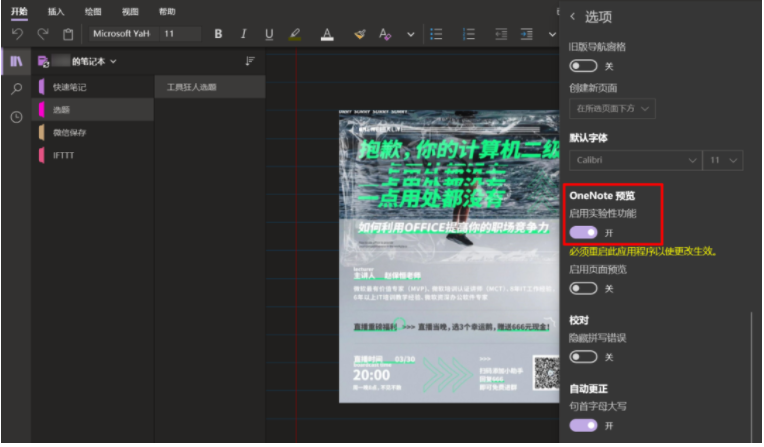Screen dimensions: 764x447
Task: Expand more font formatting options
Action: [411, 35]
